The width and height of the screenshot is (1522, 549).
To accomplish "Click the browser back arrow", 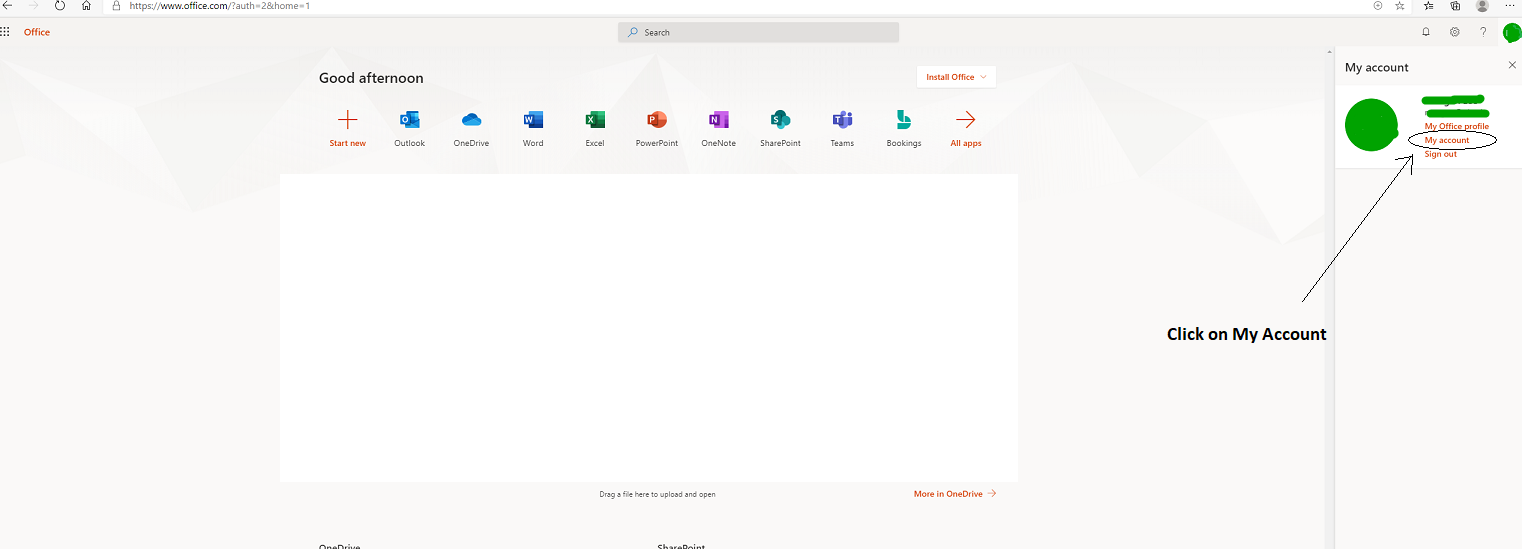I will click(8, 5).
